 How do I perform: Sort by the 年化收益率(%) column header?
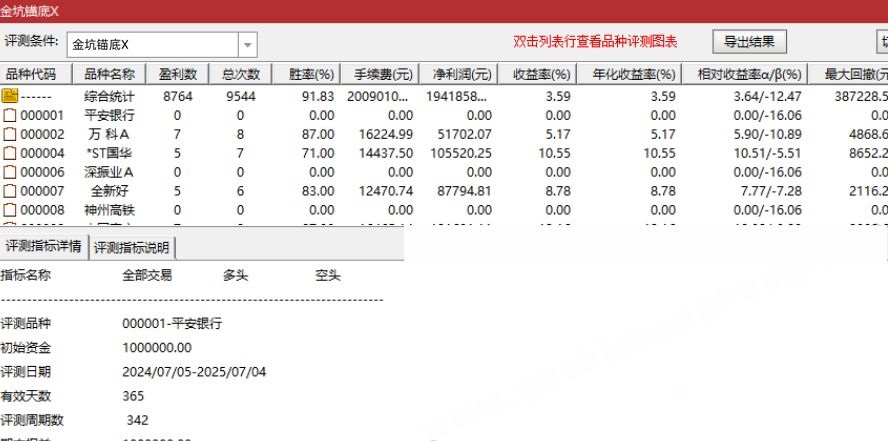tap(629, 74)
